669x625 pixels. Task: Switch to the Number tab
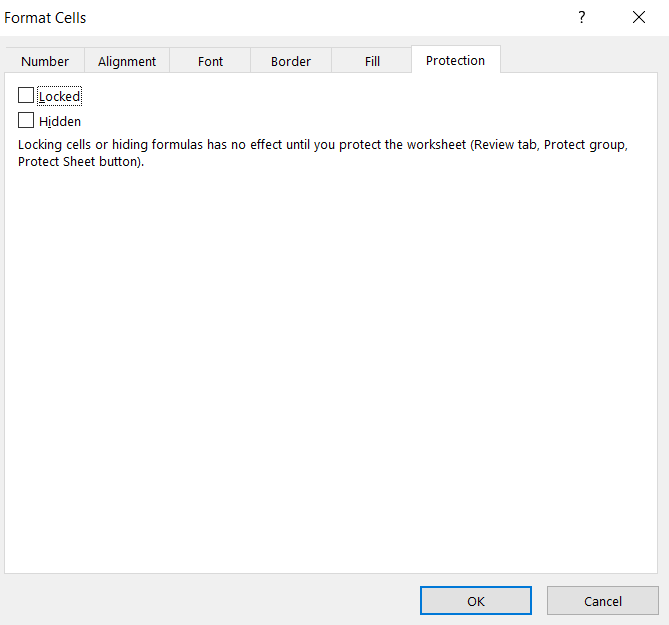(x=45, y=61)
